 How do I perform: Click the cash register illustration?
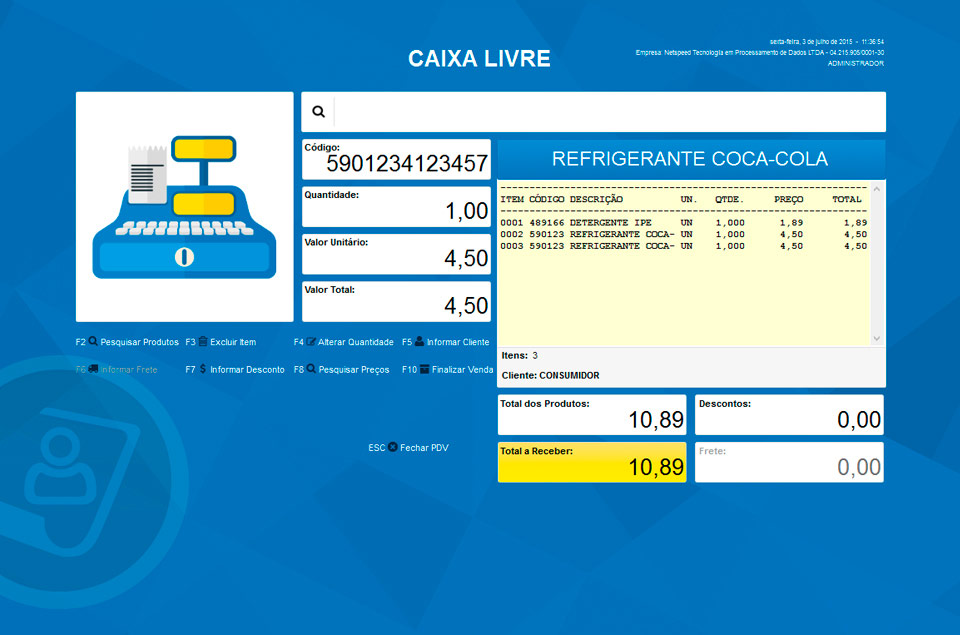pos(184,207)
